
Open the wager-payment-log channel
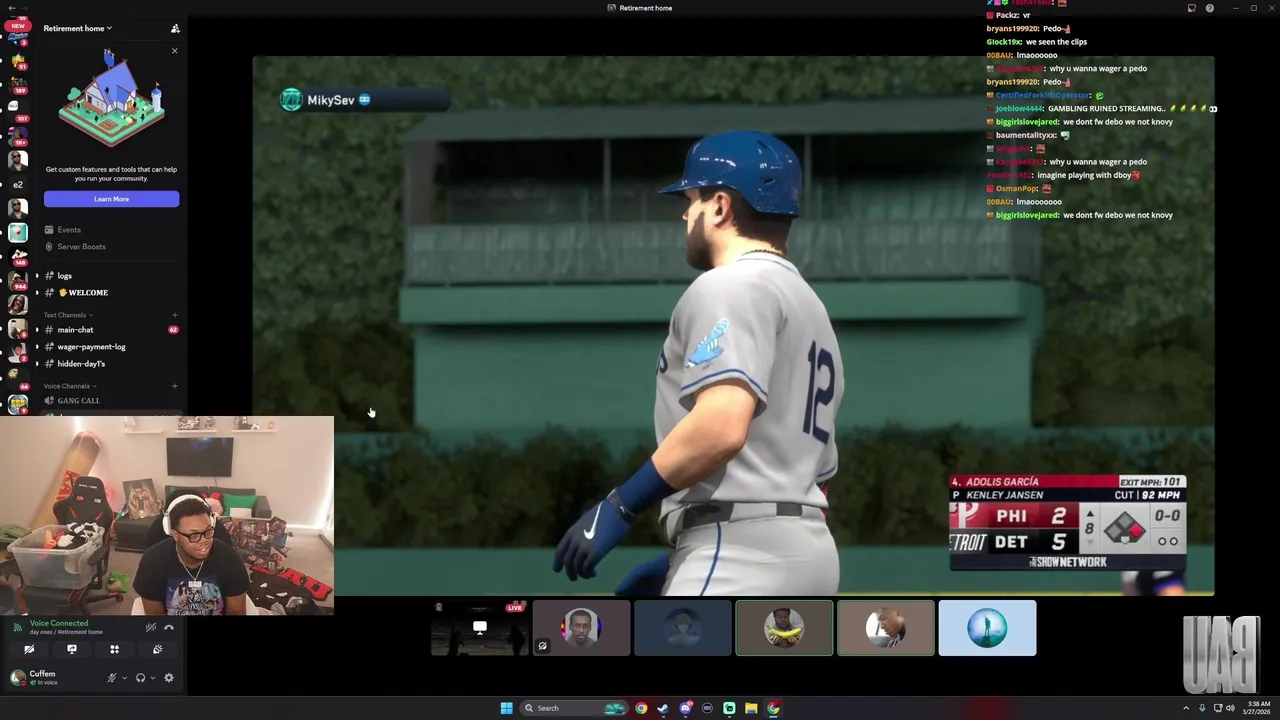tap(91, 347)
